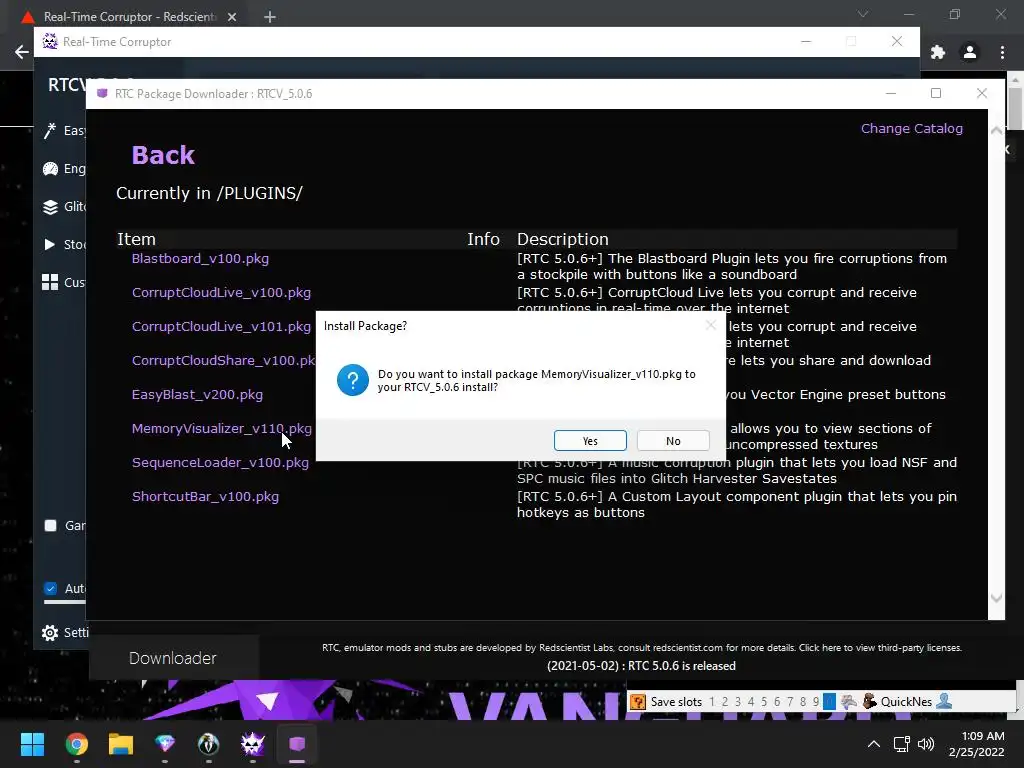Open the Change Catalog link

click(x=912, y=129)
